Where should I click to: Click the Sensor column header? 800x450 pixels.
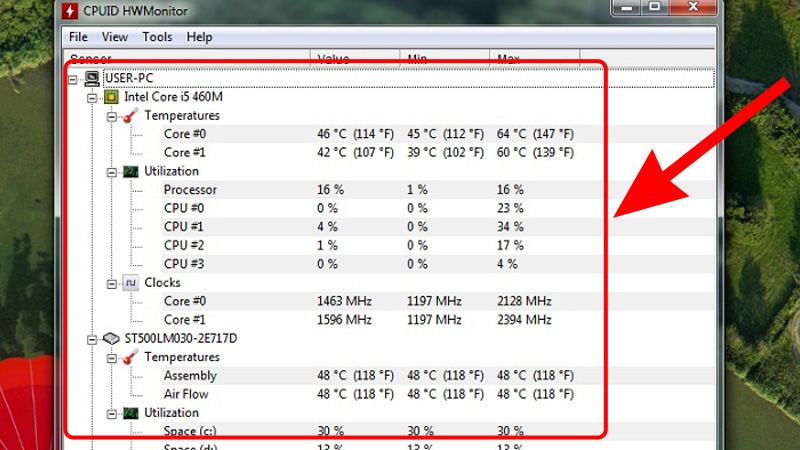coord(187,58)
